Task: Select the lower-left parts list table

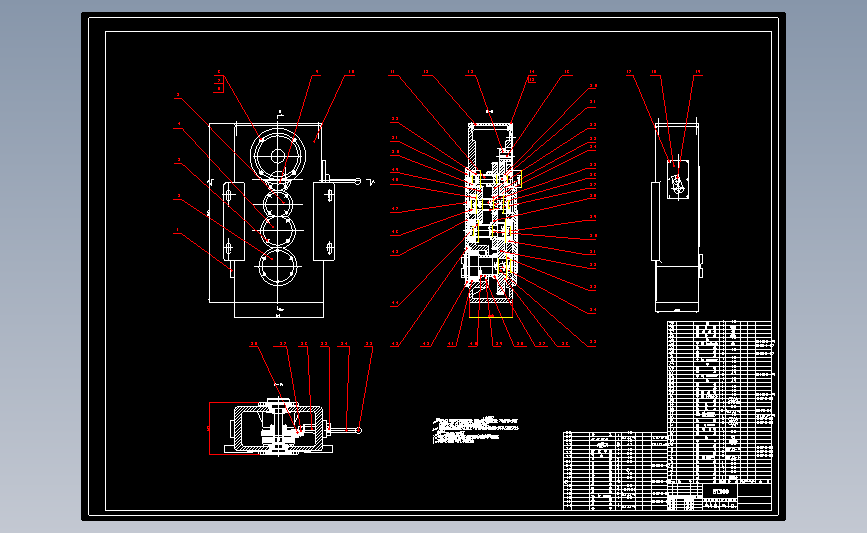Action: [x=615, y=471]
